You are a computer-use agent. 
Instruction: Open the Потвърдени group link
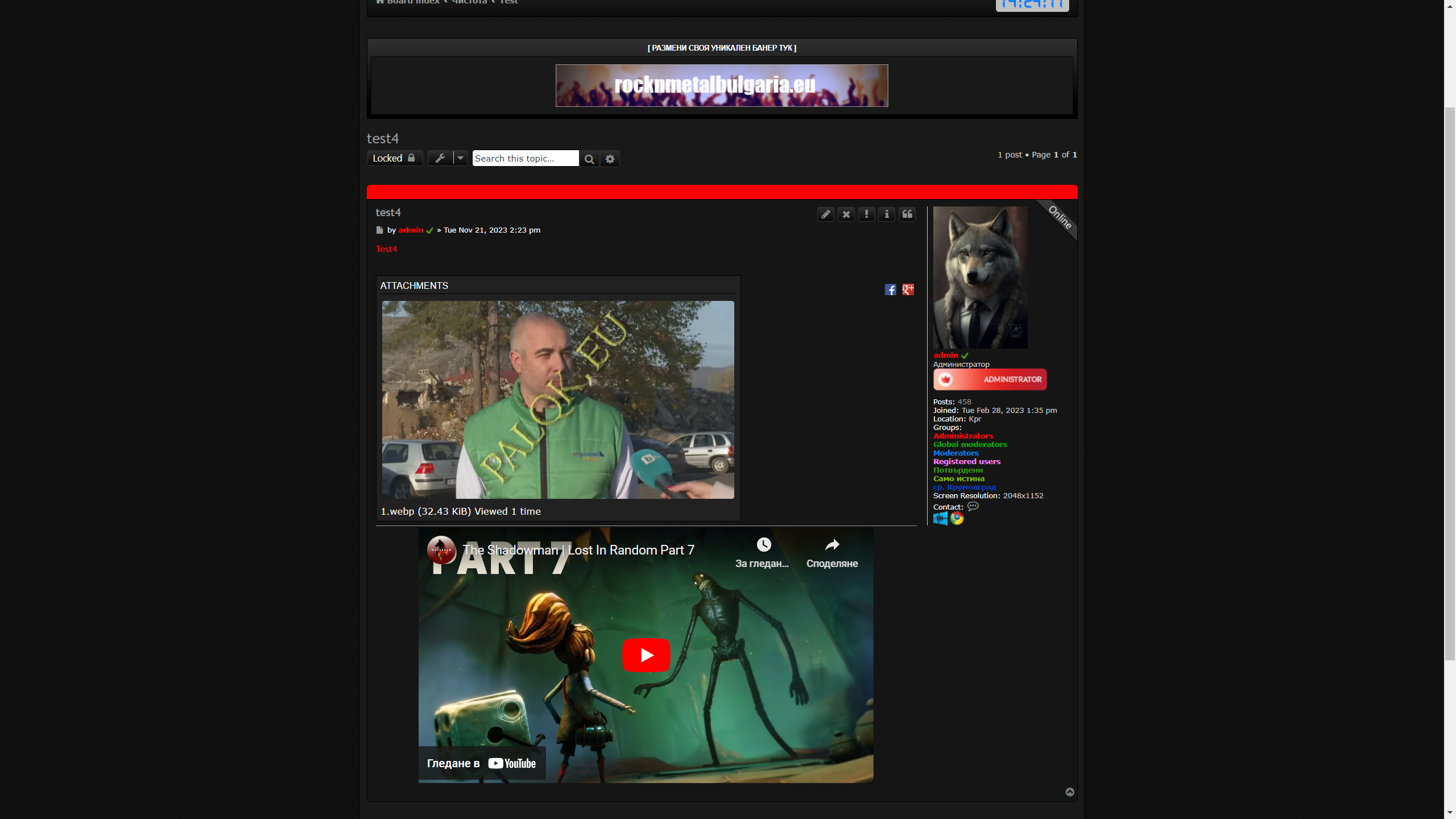pyautogui.click(x=958, y=470)
